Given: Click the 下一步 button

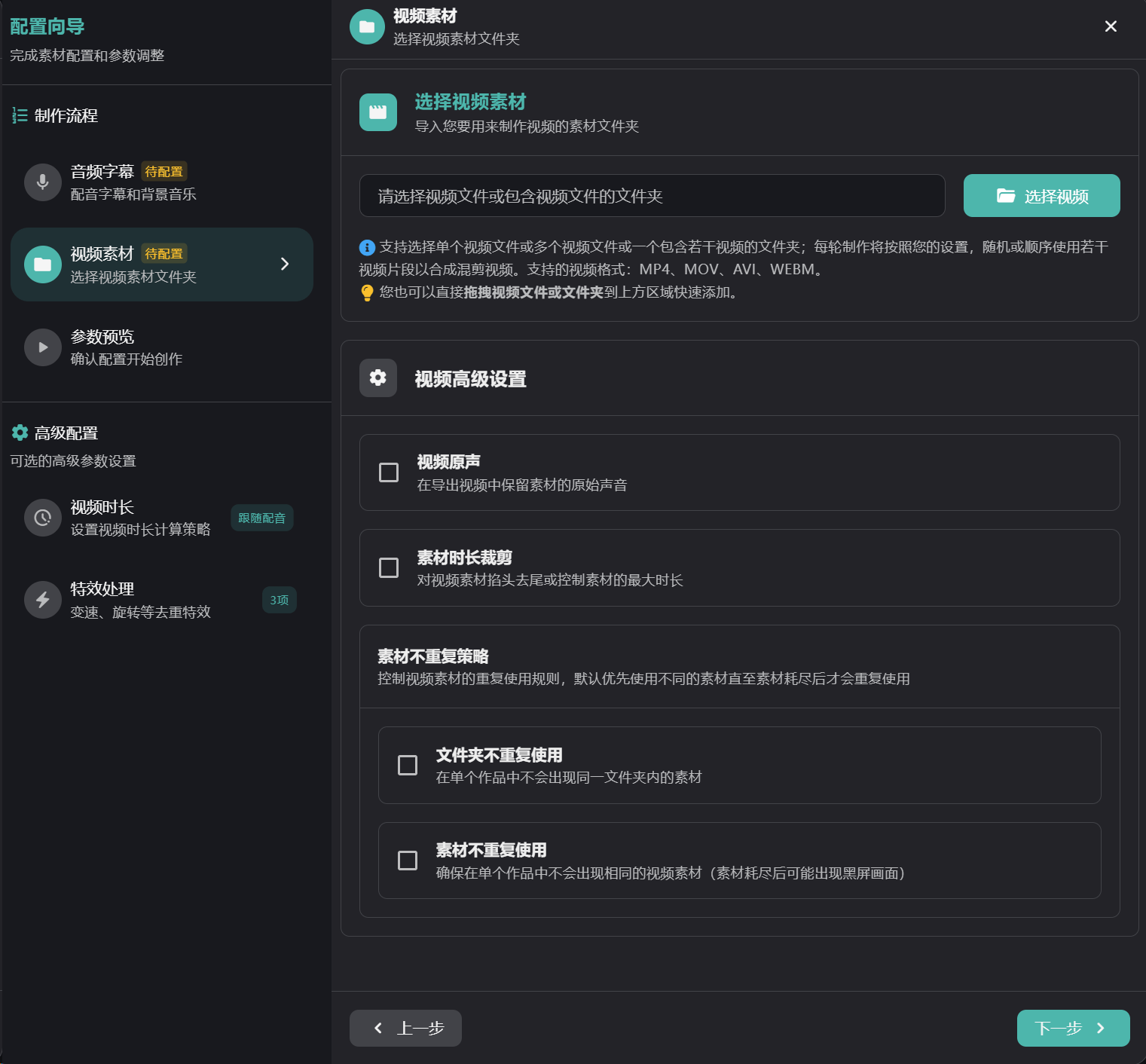Looking at the screenshot, I should [x=1072, y=1028].
